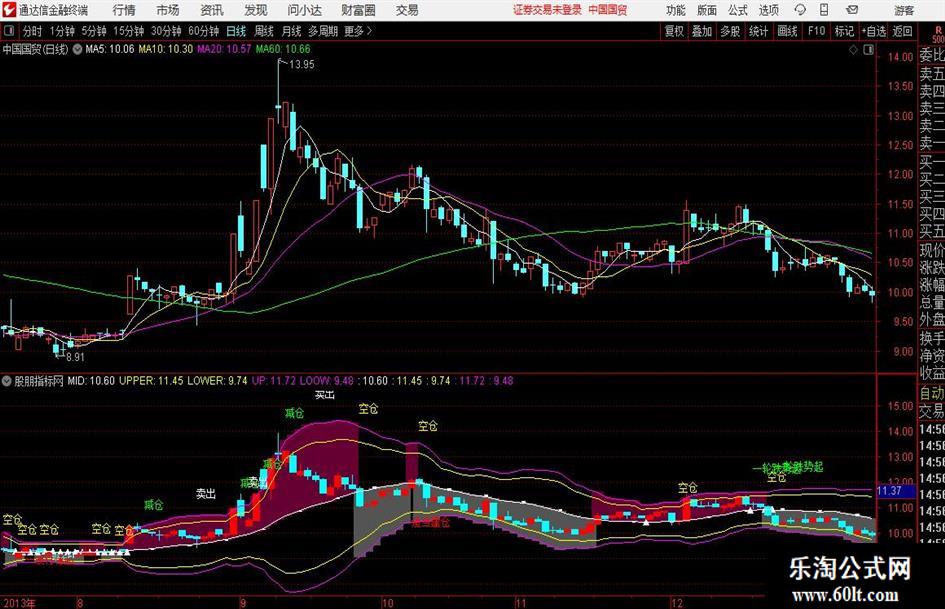Screen dimensions: 945x609
Task: Open the 交易 menu
Action: click(407, 10)
